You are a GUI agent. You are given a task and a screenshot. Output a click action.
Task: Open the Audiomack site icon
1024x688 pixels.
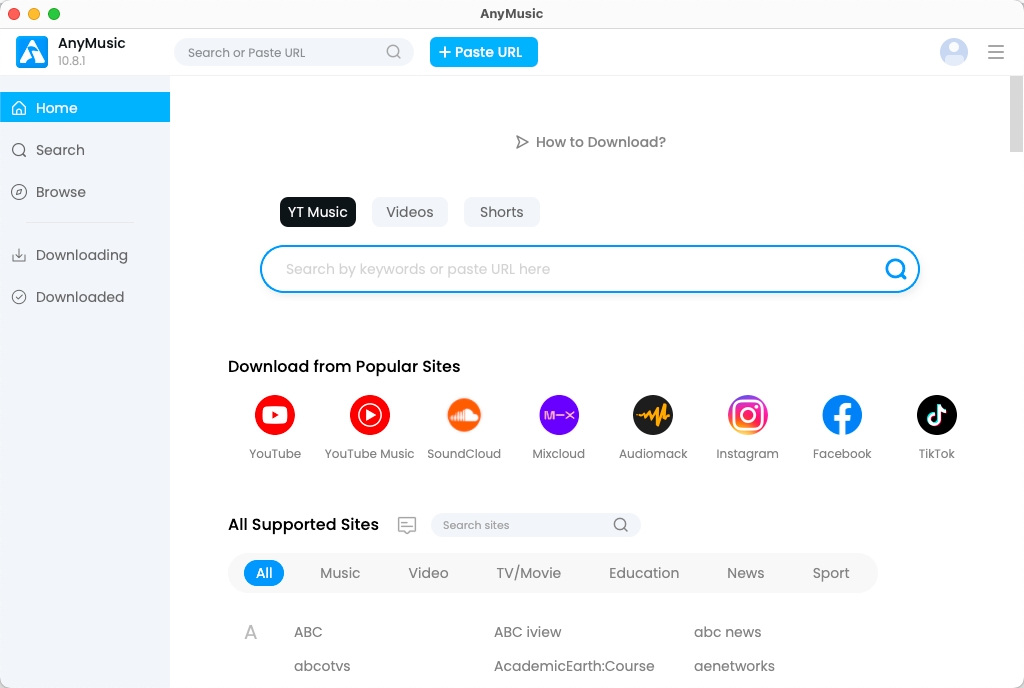point(653,415)
